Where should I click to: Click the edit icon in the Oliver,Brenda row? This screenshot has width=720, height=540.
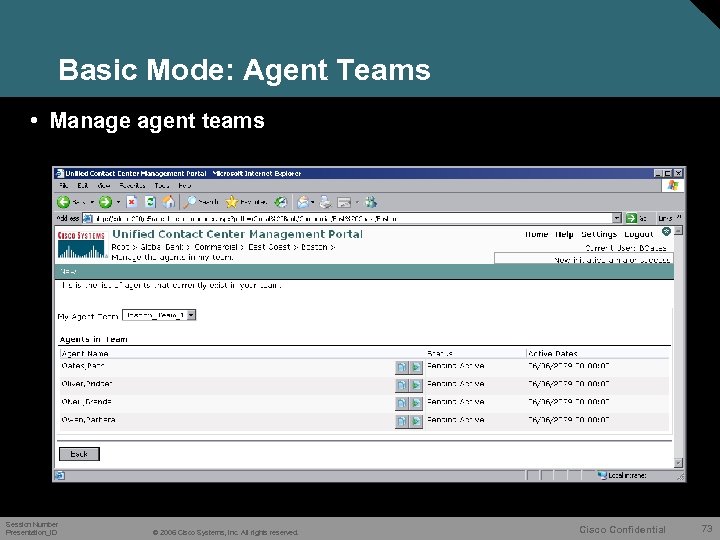(402, 403)
